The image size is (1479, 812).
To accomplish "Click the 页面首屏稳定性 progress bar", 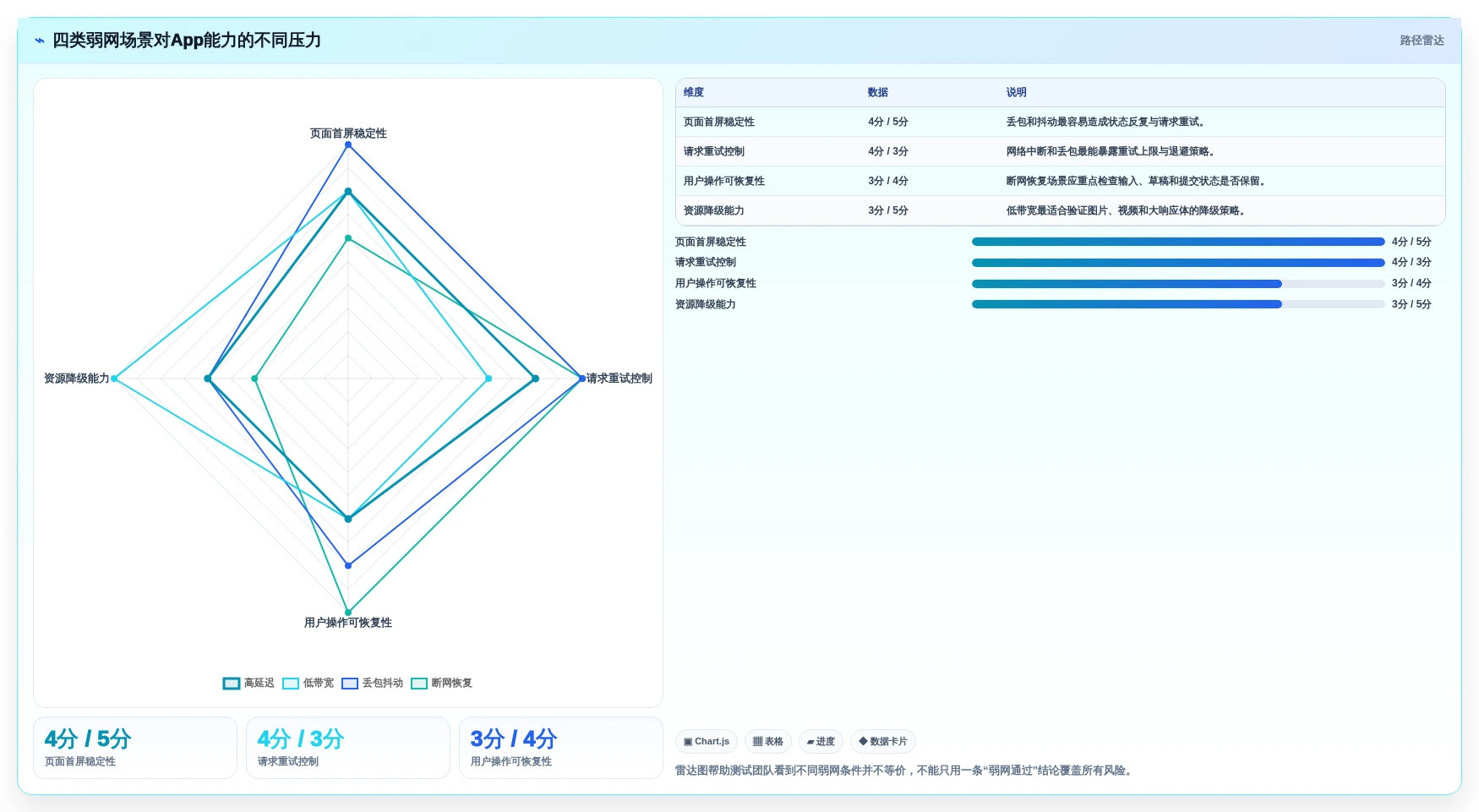I will click(1178, 243).
